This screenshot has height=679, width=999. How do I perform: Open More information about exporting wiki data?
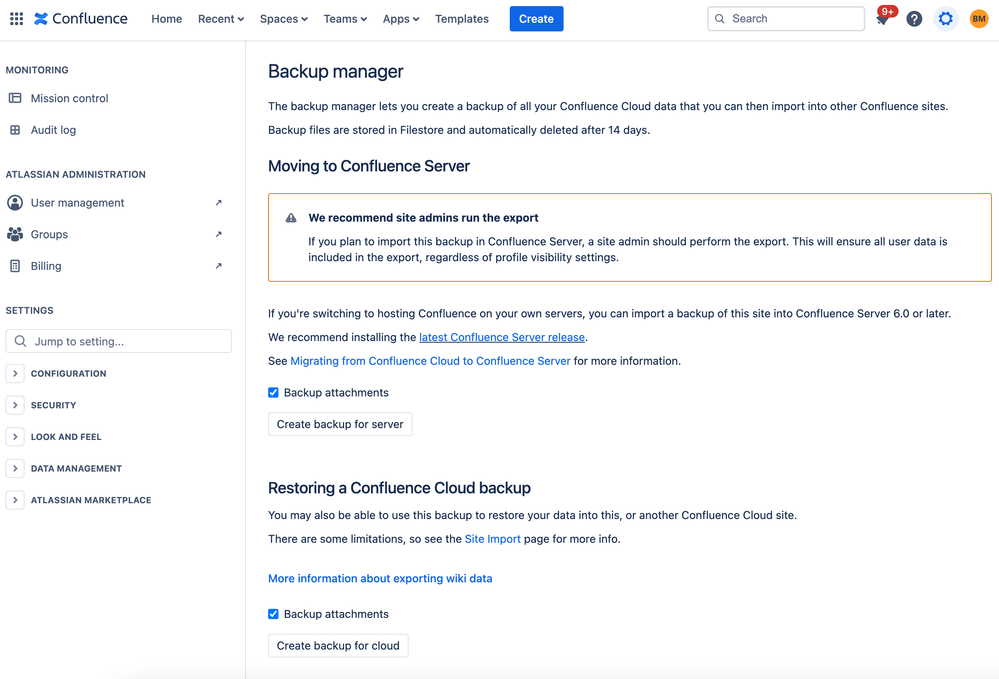380,578
